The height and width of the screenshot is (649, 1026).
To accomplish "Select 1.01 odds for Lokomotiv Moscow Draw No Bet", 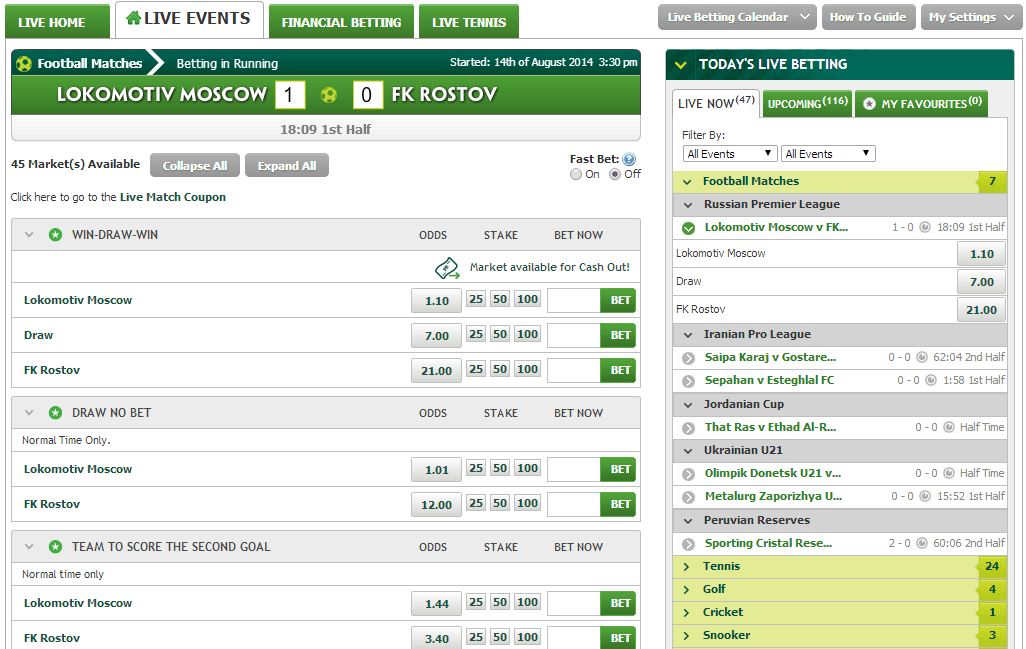I will pyautogui.click(x=436, y=470).
